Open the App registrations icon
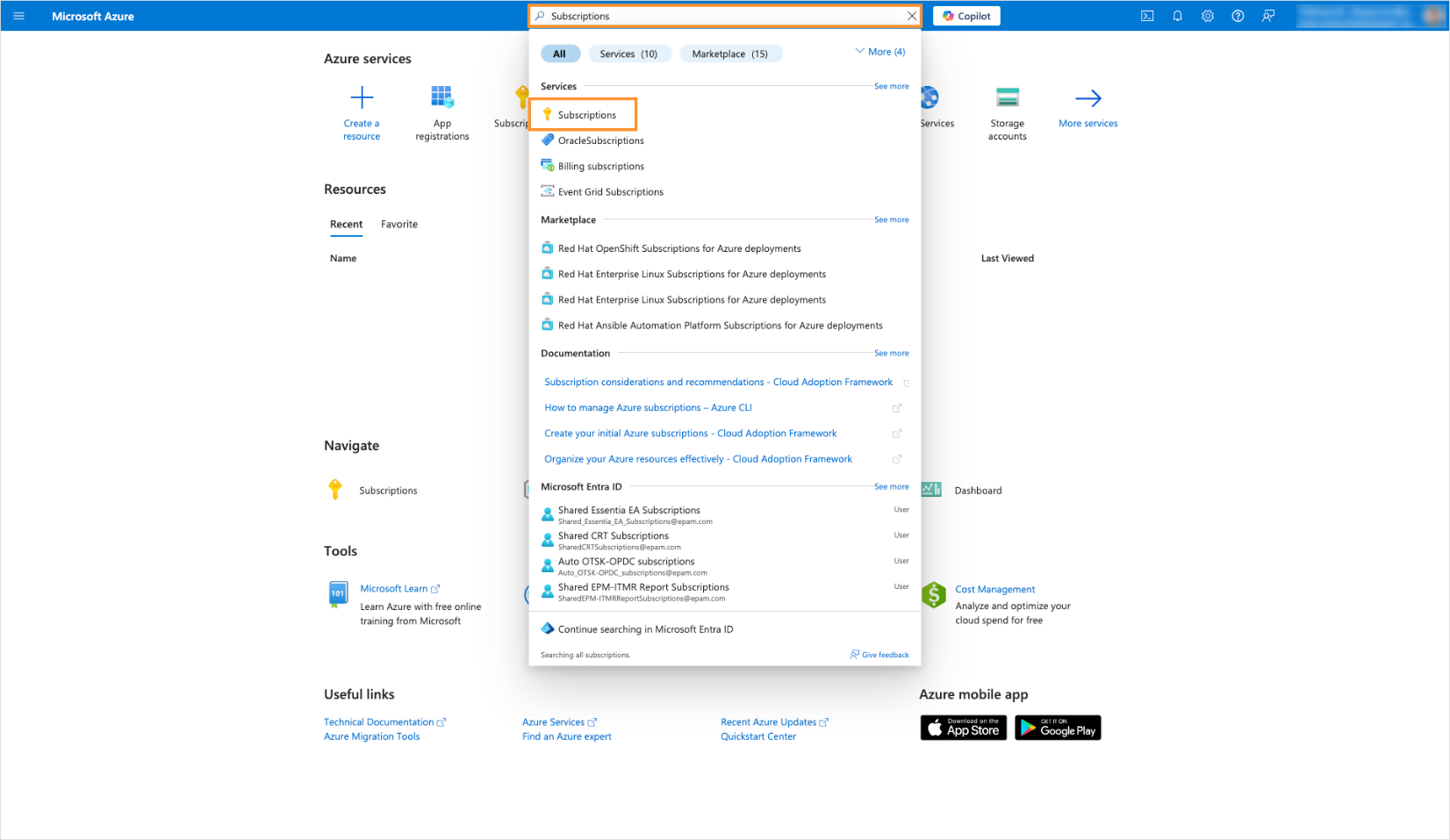Image resolution: width=1450 pixels, height=840 pixels. (x=441, y=97)
